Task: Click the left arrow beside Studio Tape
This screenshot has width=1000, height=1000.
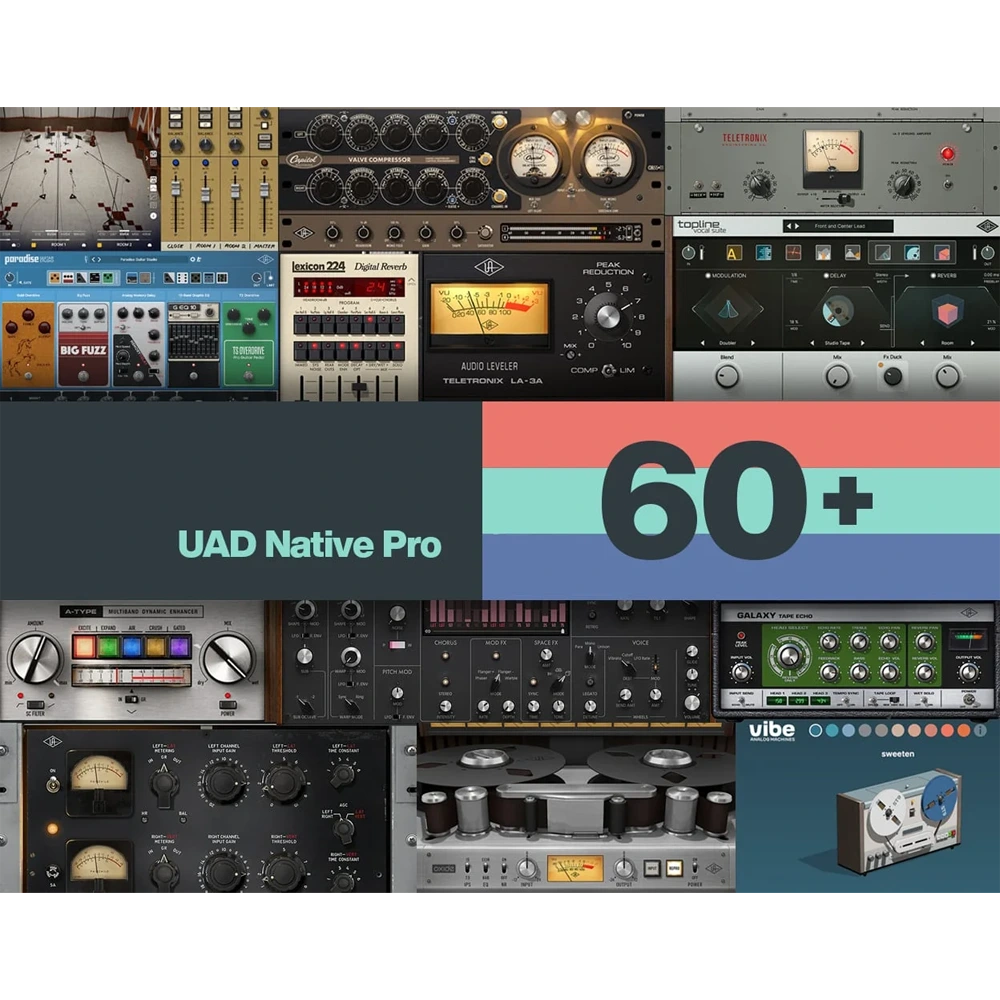Action: click(x=812, y=343)
